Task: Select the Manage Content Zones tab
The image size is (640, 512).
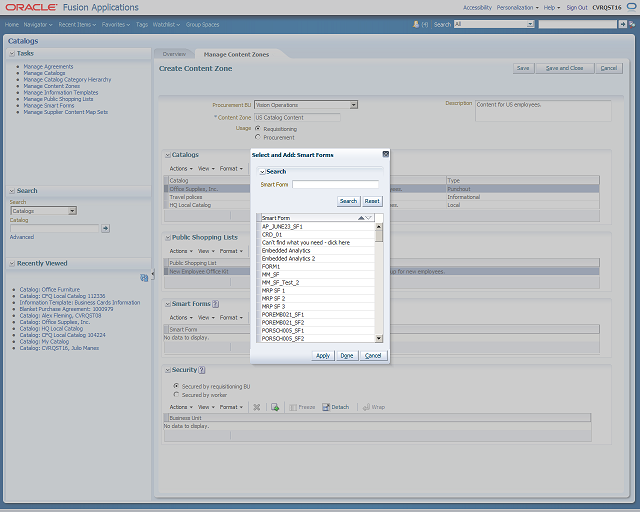Action: point(236,54)
